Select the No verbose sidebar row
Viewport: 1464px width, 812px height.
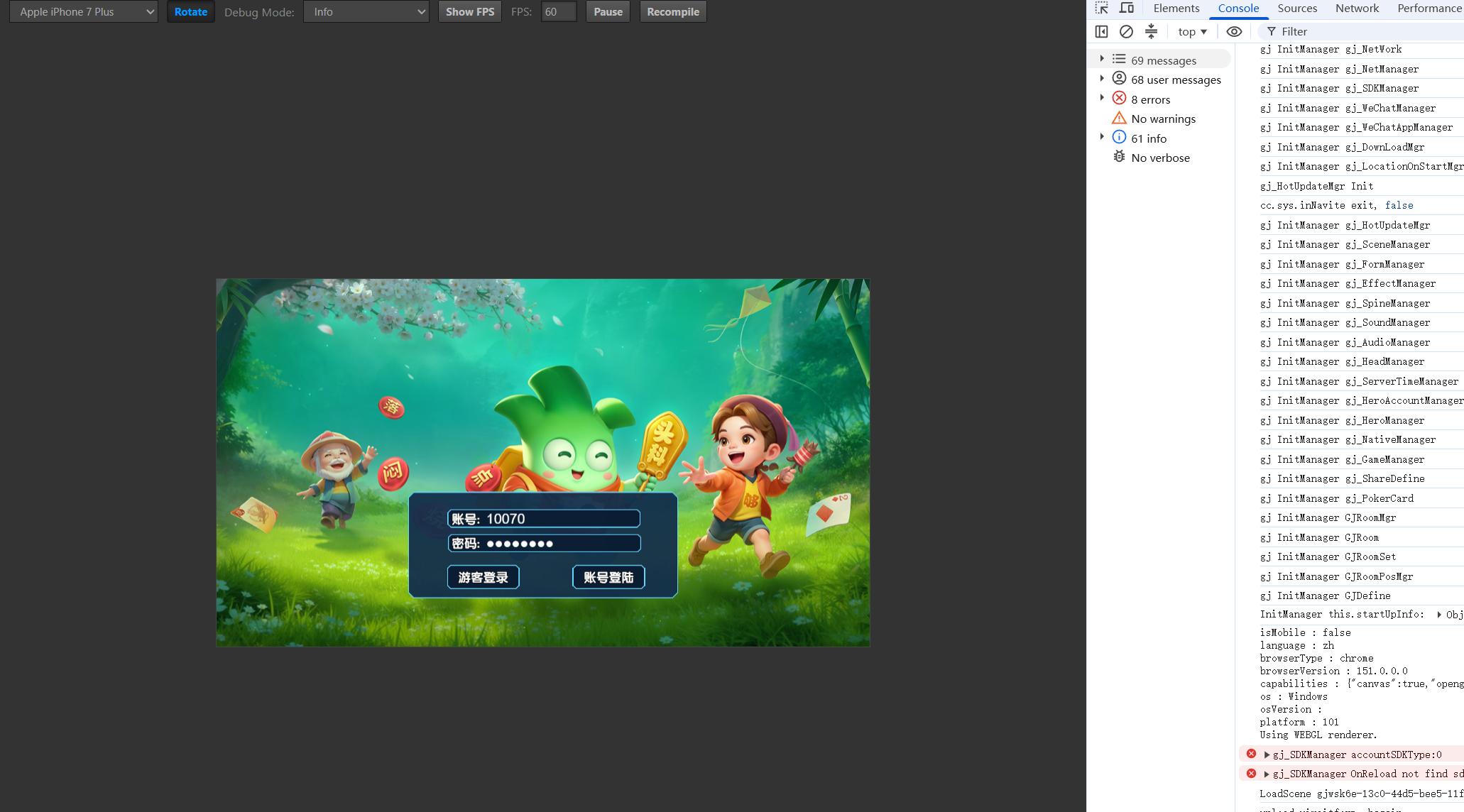click(1161, 158)
